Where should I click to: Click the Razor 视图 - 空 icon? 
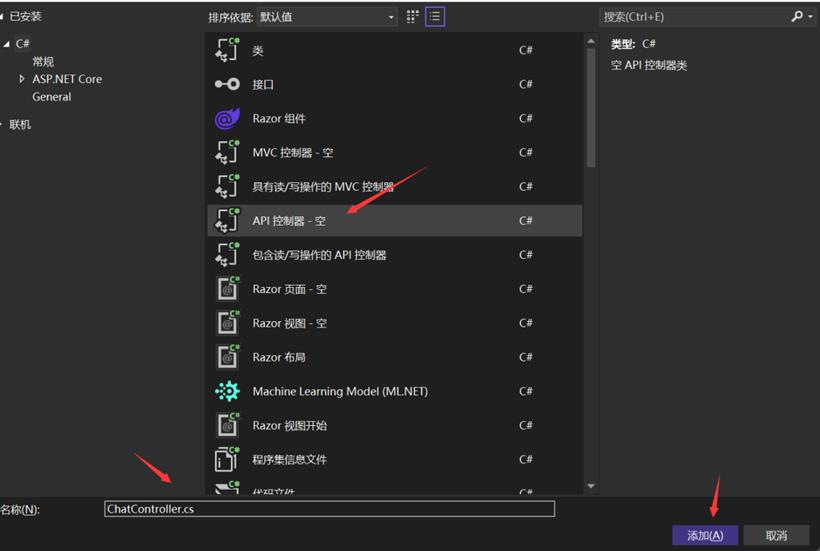227,323
